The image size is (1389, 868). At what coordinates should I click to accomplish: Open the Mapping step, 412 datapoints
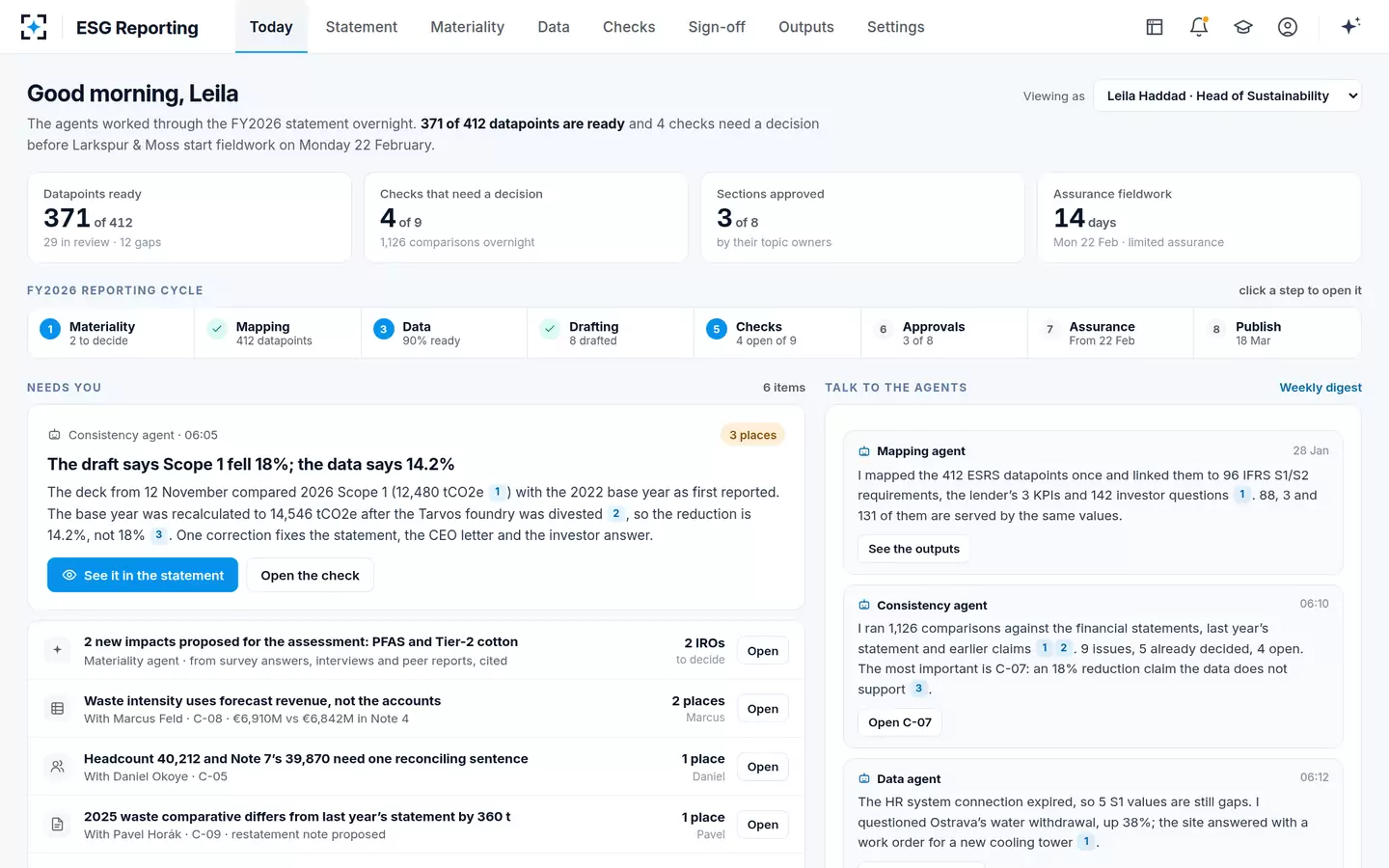278,333
